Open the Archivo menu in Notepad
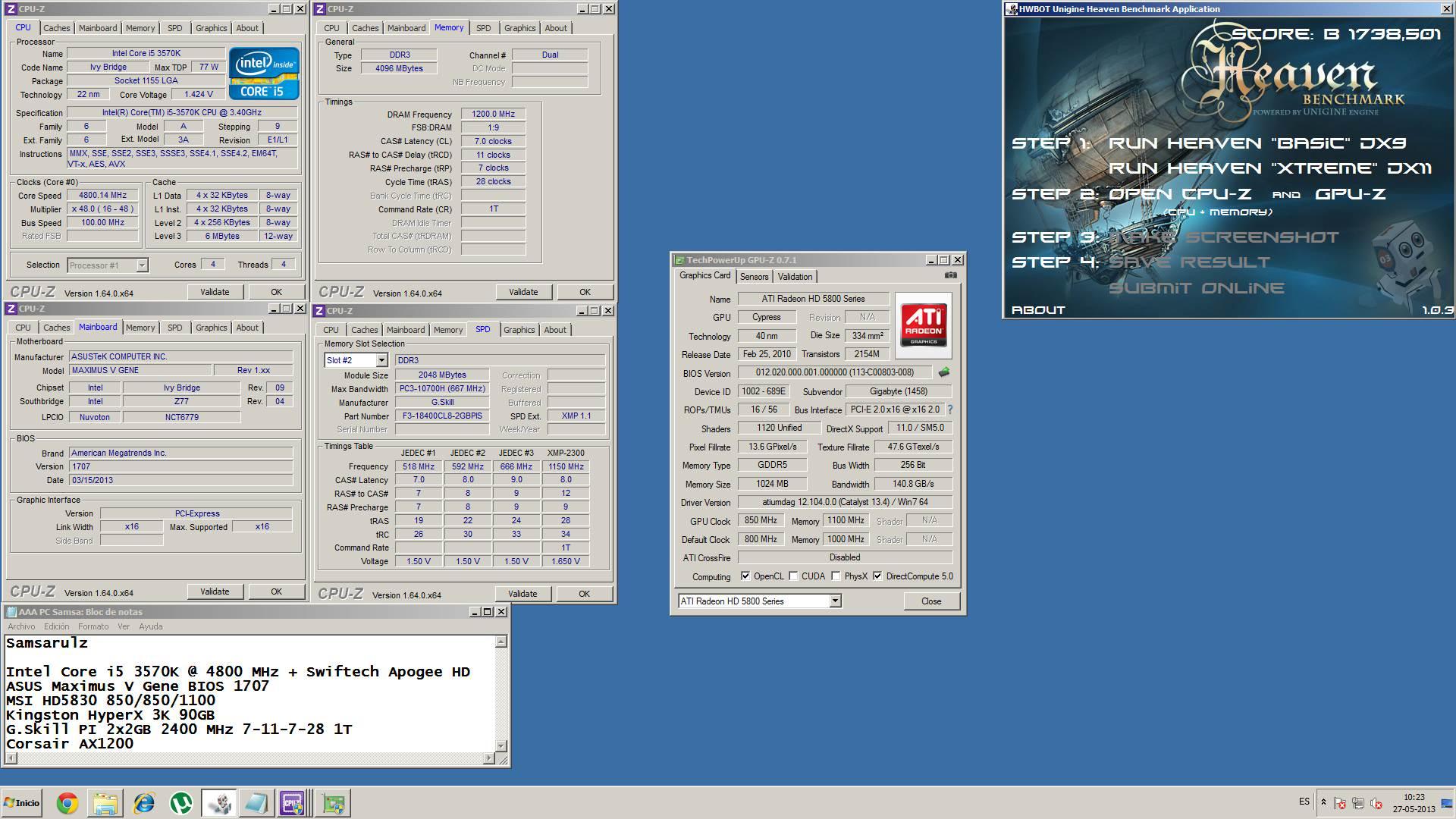1456x819 pixels. 21,626
